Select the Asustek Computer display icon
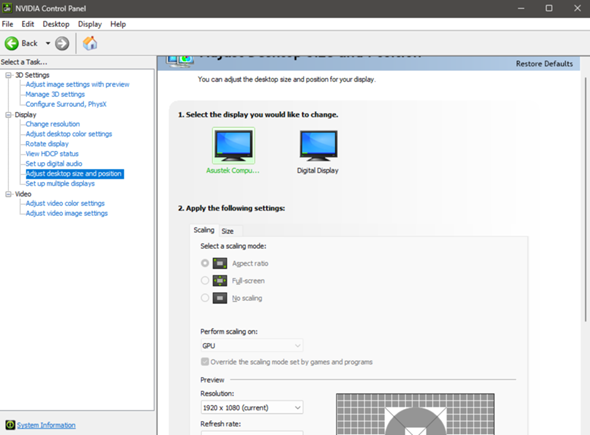 (233, 145)
